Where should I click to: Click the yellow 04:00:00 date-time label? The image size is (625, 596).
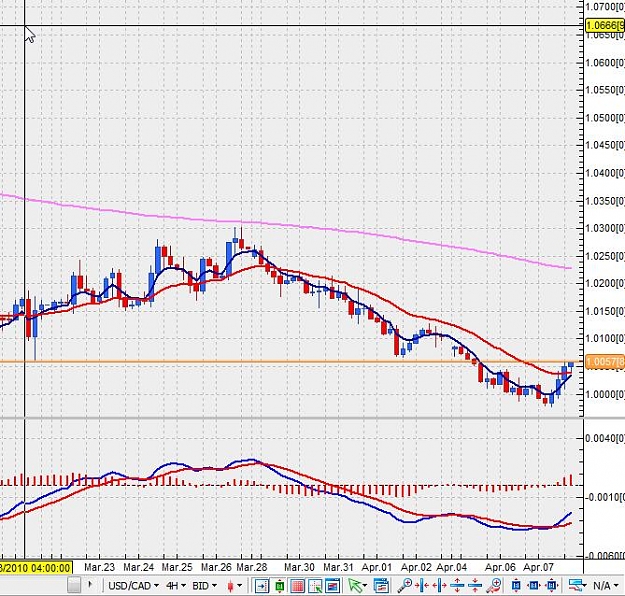(36, 567)
